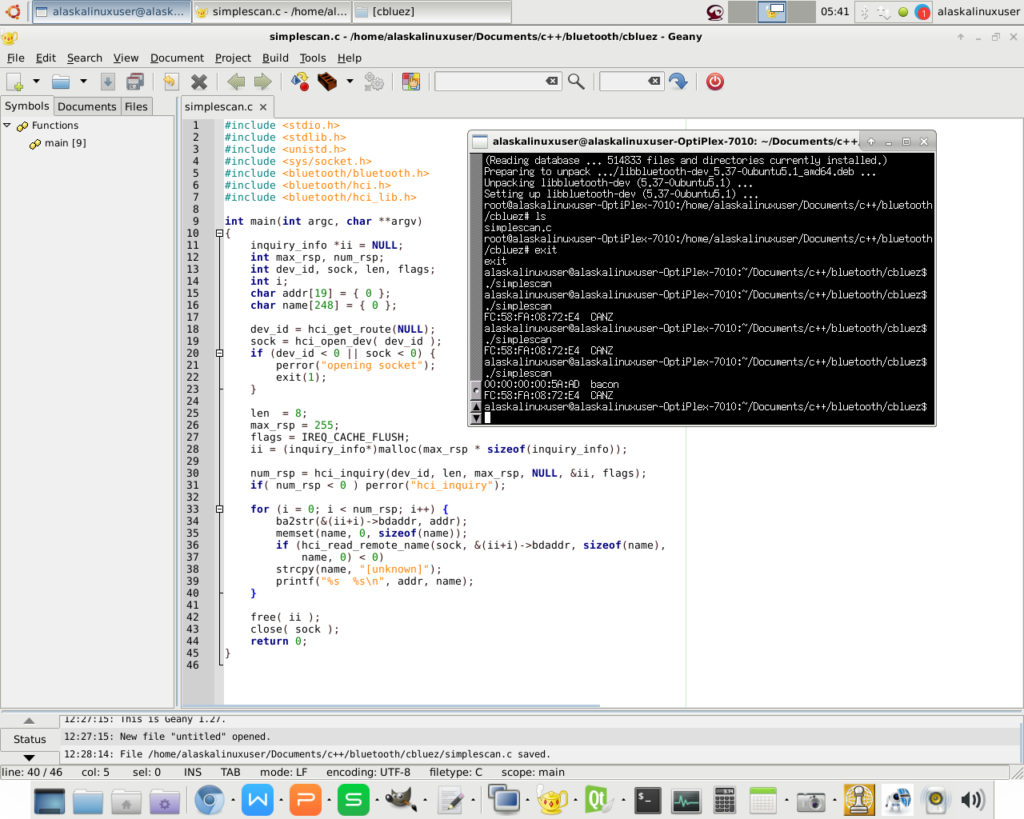Click the brick Build icon
The image size is (1024, 819).
326,82
